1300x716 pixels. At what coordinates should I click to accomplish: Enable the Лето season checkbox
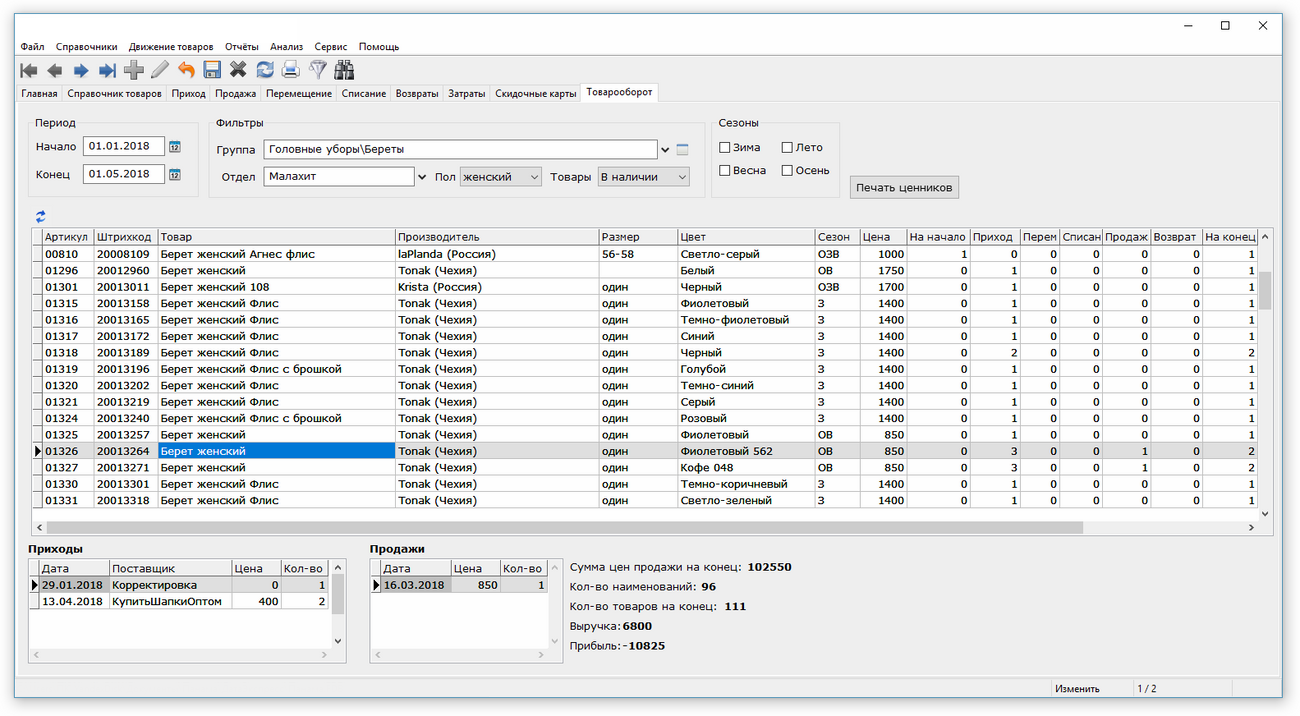(x=787, y=148)
